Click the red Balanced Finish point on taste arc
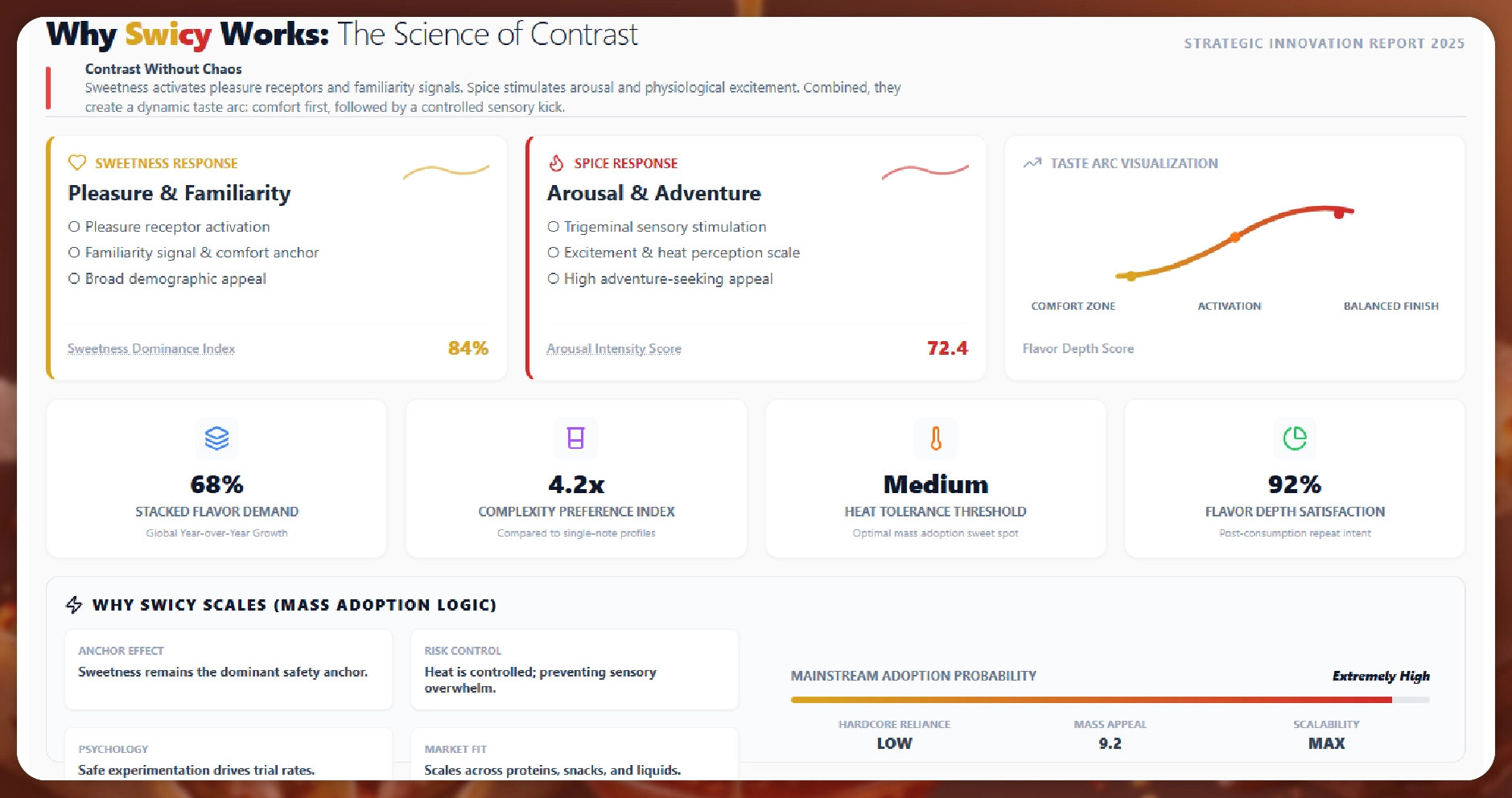This screenshot has height=798, width=1512. [1339, 214]
